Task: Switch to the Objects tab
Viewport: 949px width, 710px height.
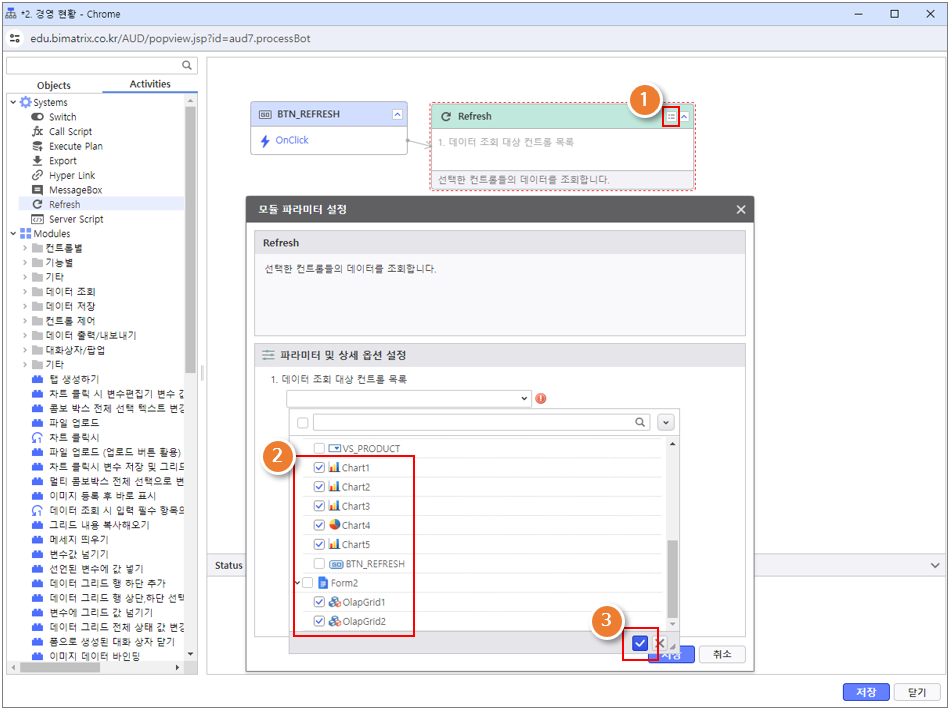Action: tap(54, 85)
